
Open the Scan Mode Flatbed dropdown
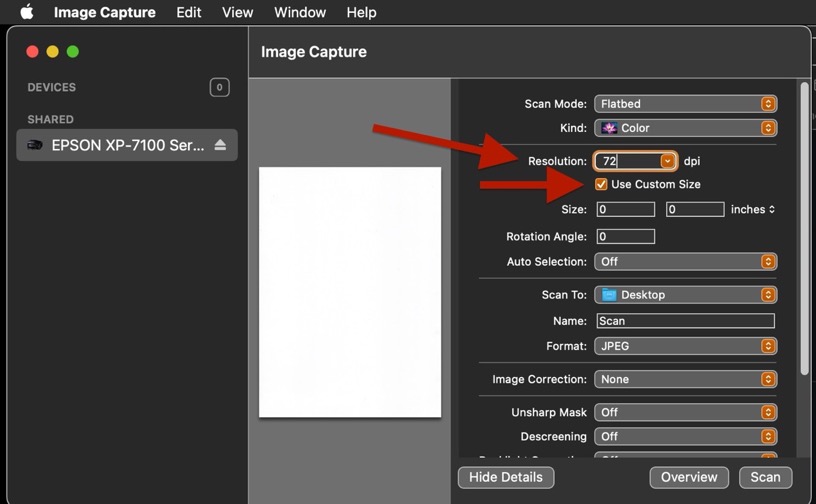tap(685, 104)
